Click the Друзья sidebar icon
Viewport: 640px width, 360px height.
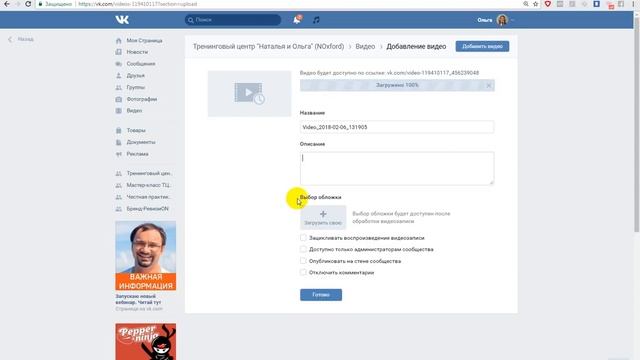[119, 76]
